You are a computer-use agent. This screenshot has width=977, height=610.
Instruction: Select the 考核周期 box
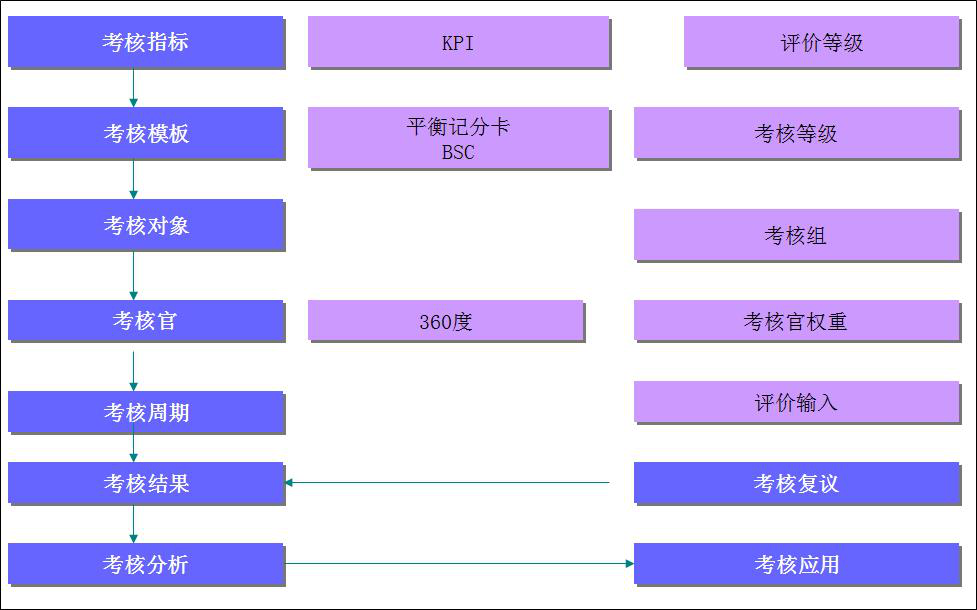146,412
